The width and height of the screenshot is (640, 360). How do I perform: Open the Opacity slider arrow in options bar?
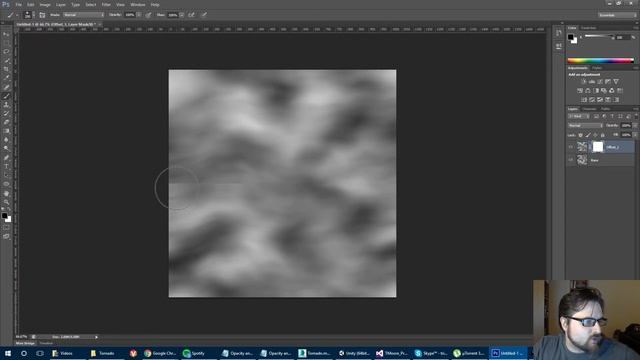click(139, 15)
